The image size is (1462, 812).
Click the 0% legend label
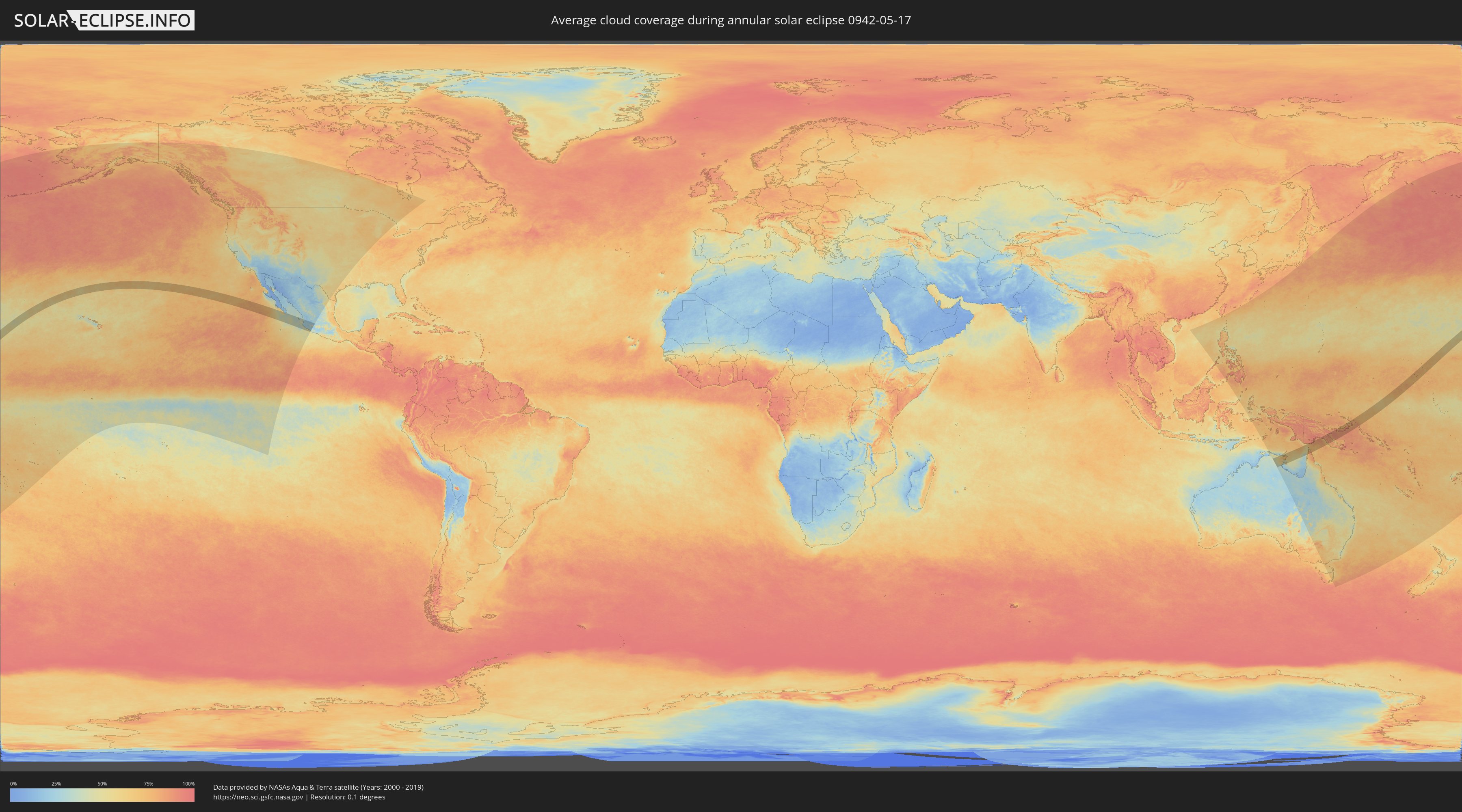(x=14, y=784)
